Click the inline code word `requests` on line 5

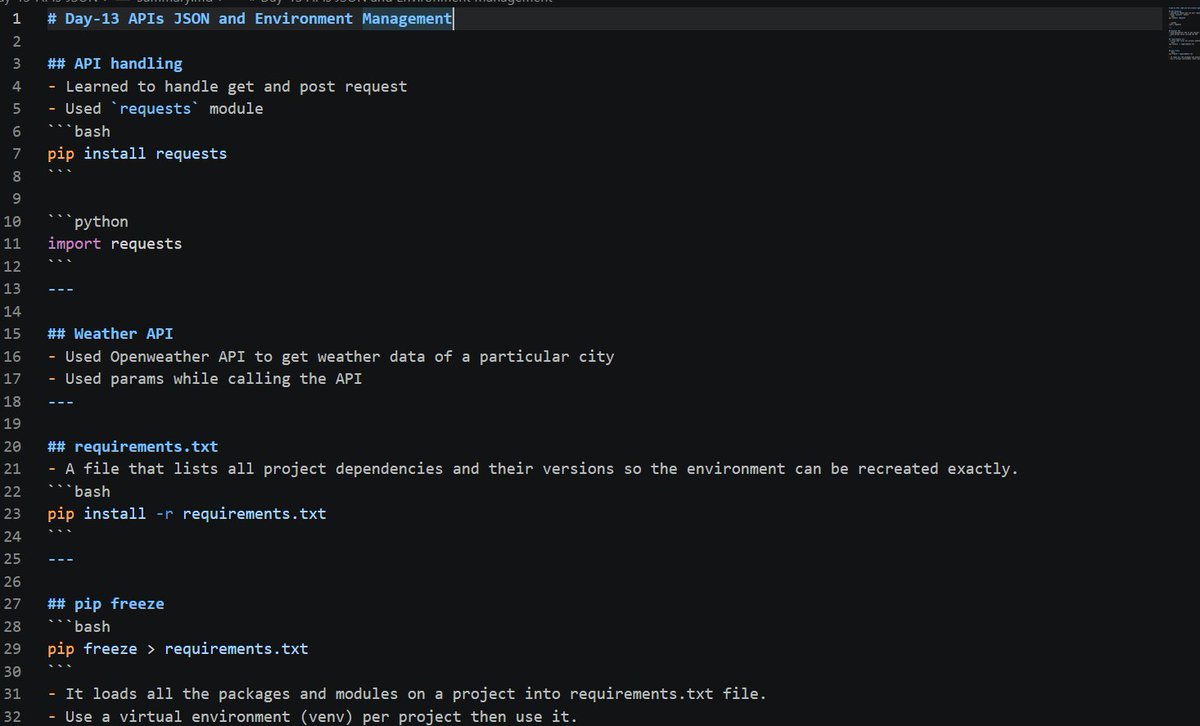click(x=155, y=109)
